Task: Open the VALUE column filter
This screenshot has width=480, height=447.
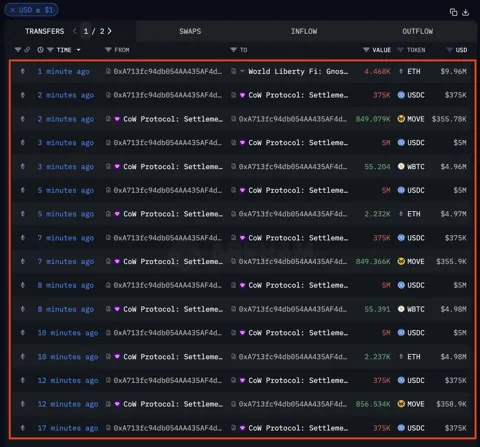Action: click(366, 50)
